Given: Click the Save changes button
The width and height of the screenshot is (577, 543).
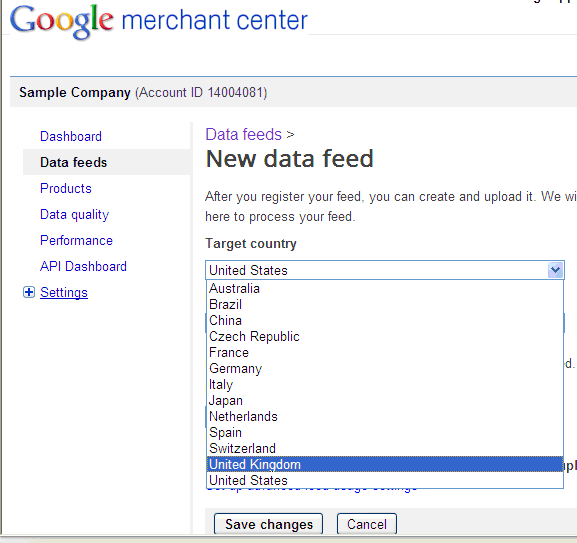Looking at the screenshot, I should [269, 524].
